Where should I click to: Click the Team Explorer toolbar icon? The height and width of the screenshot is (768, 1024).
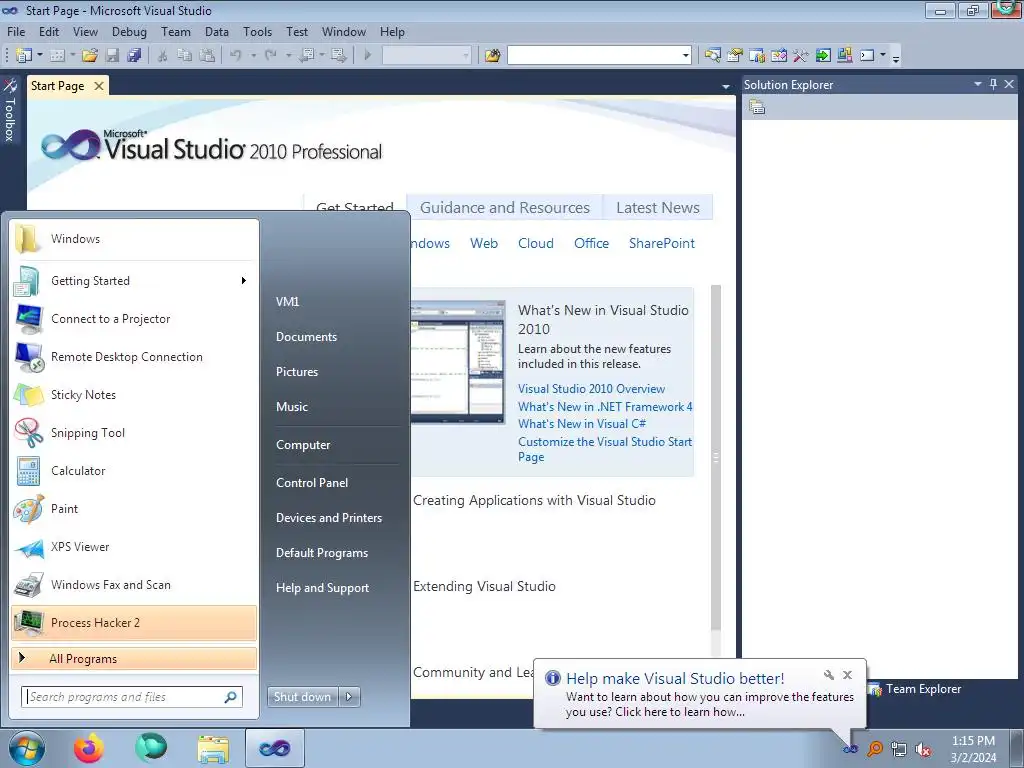pos(757,56)
